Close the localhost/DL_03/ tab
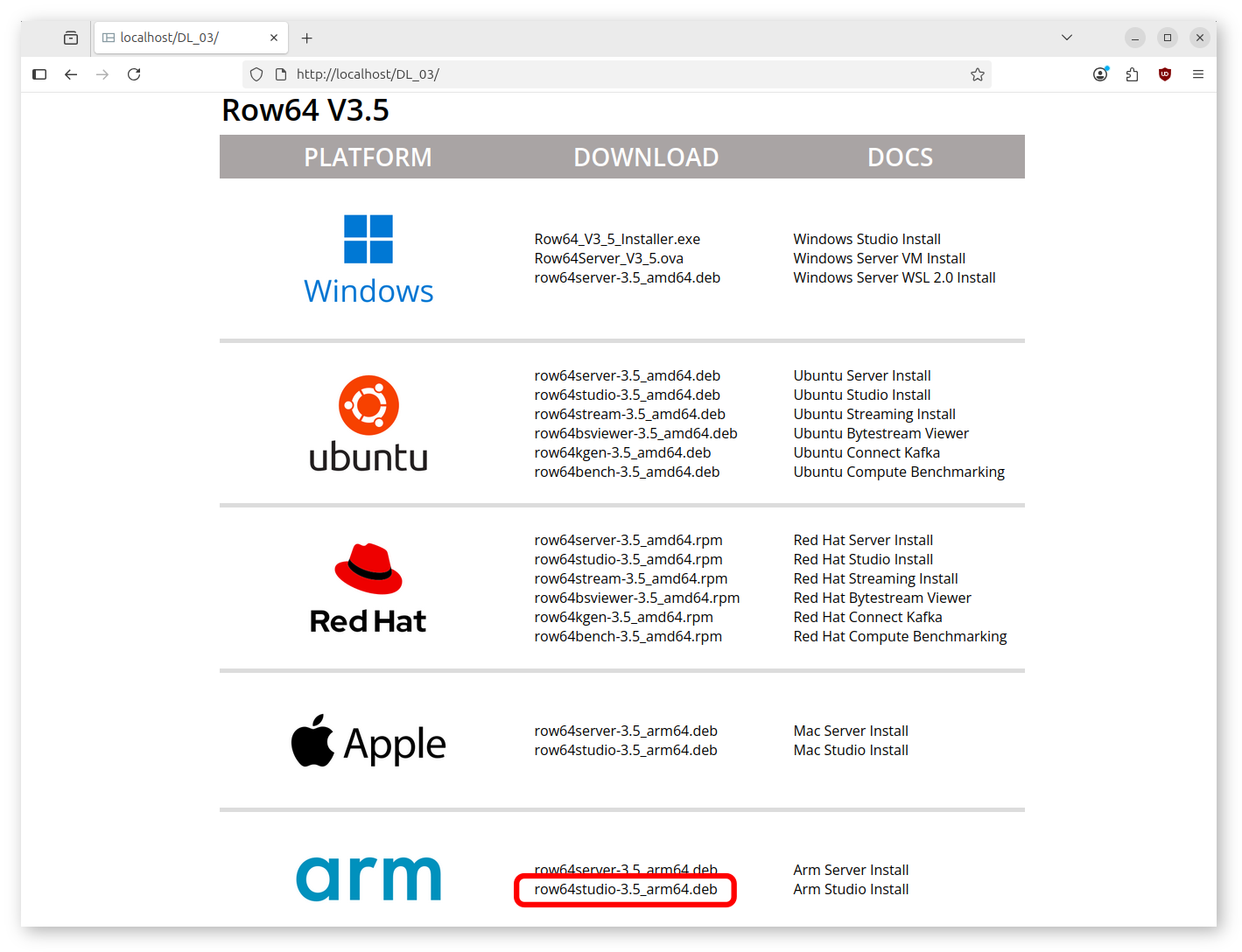The width and height of the screenshot is (1242, 952). pyautogui.click(x=274, y=38)
